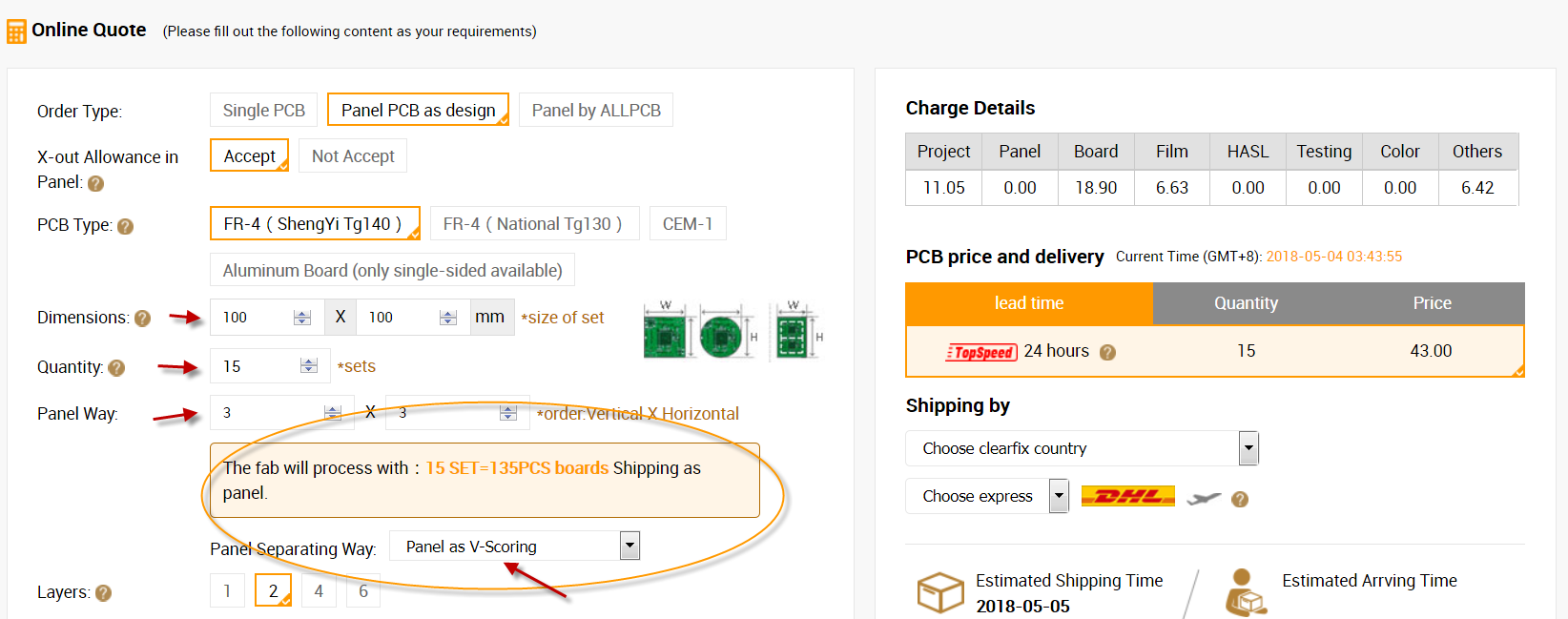The image size is (1568, 619).
Task: Choose Not Accept for X-out allowance
Action: click(353, 156)
